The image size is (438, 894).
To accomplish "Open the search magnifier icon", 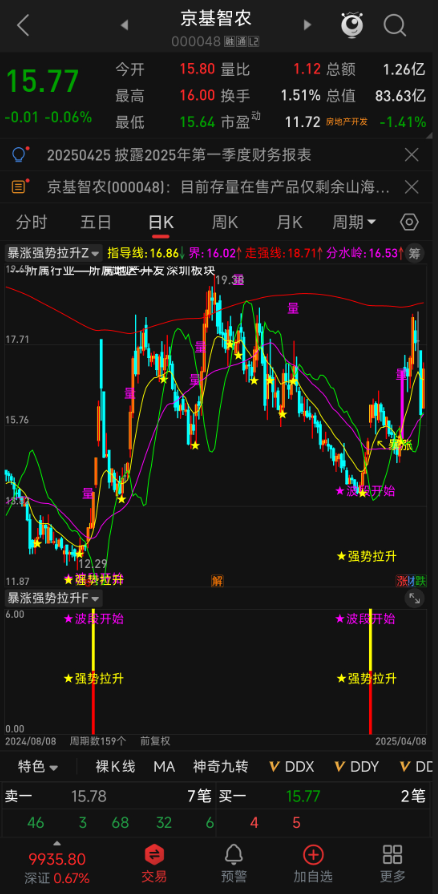I will tap(394, 25).
